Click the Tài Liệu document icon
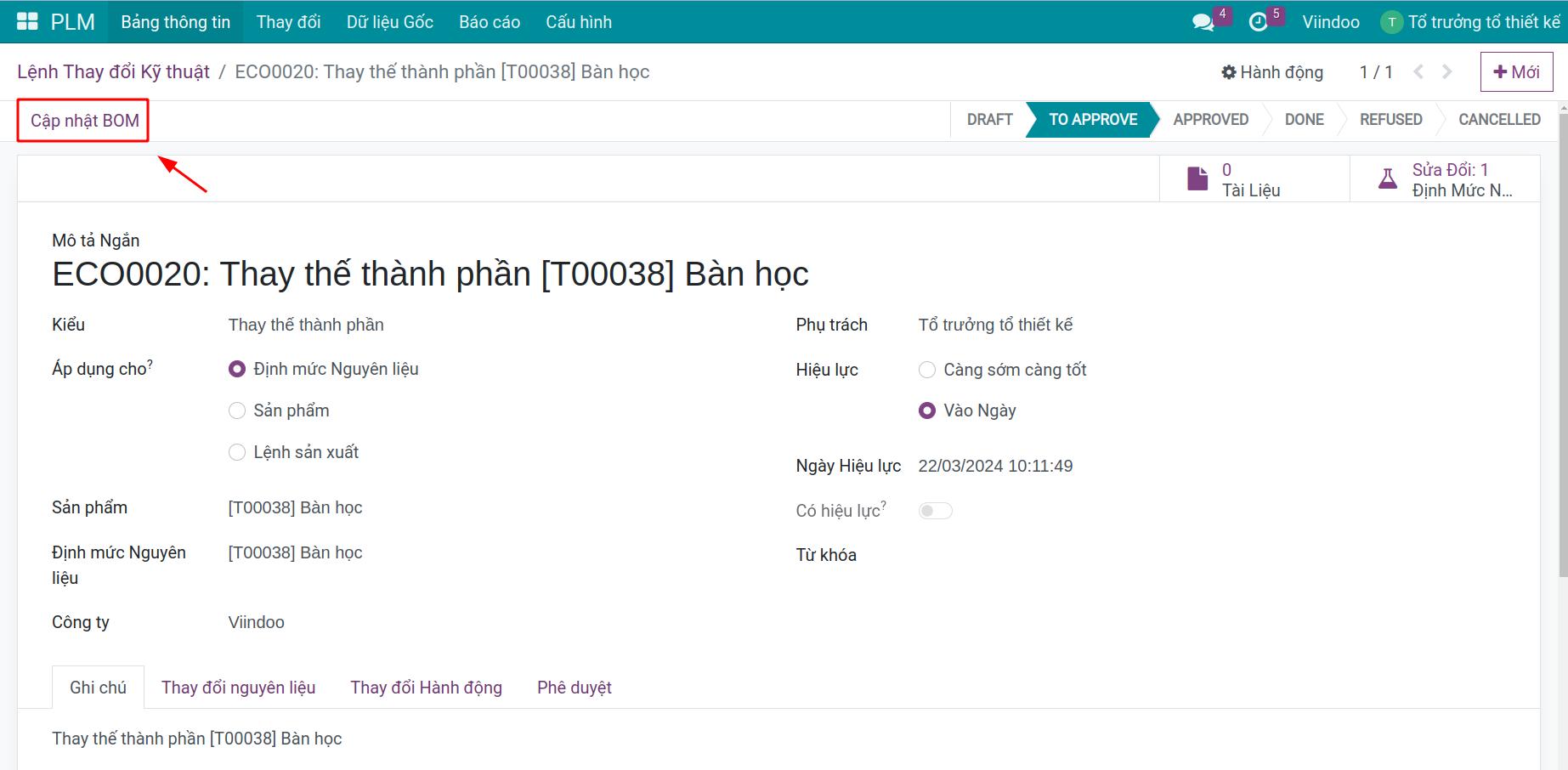The image size is (1568, 770). click(1197, 178)
